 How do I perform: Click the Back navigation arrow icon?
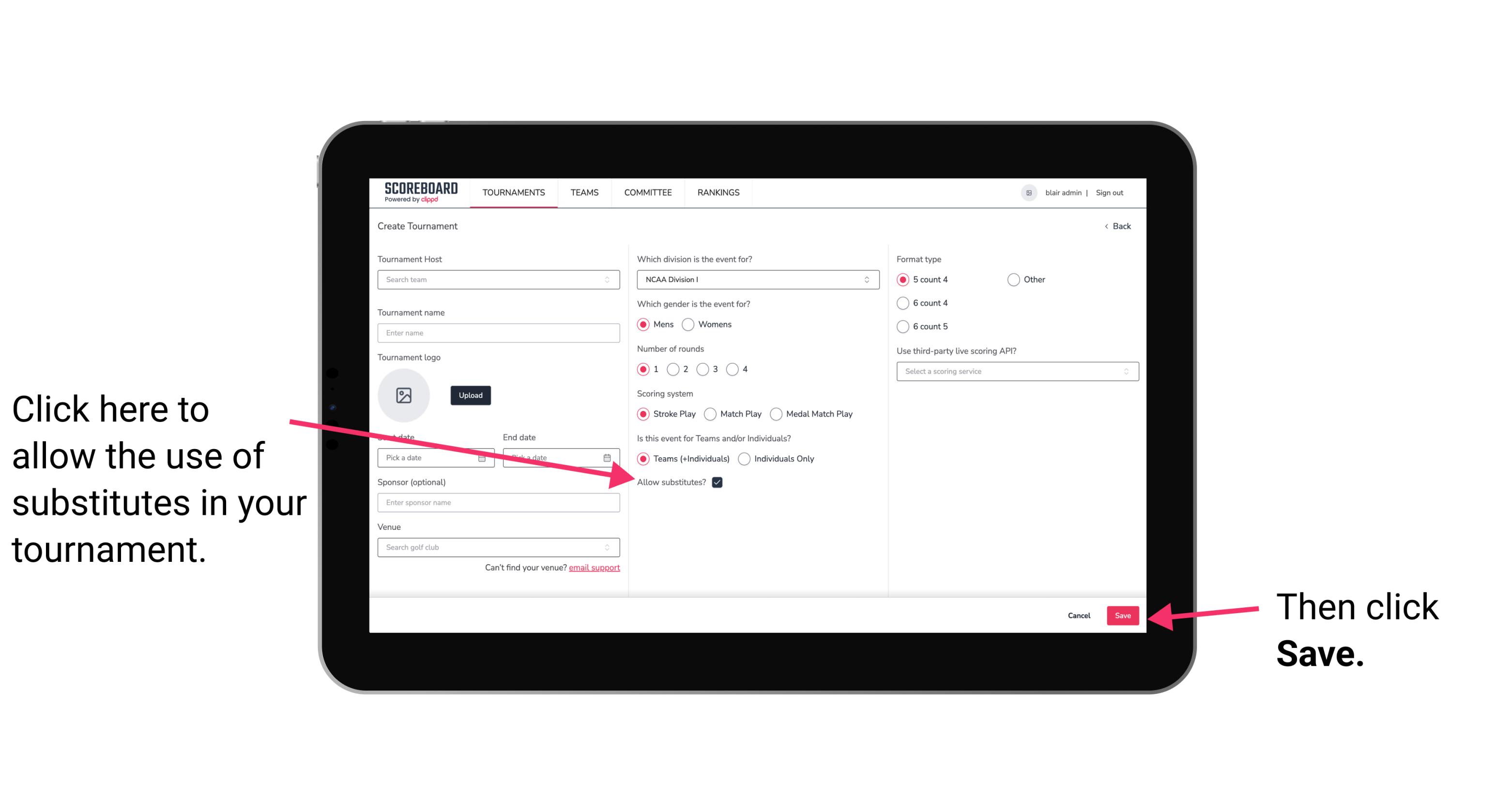point(1107,226)
